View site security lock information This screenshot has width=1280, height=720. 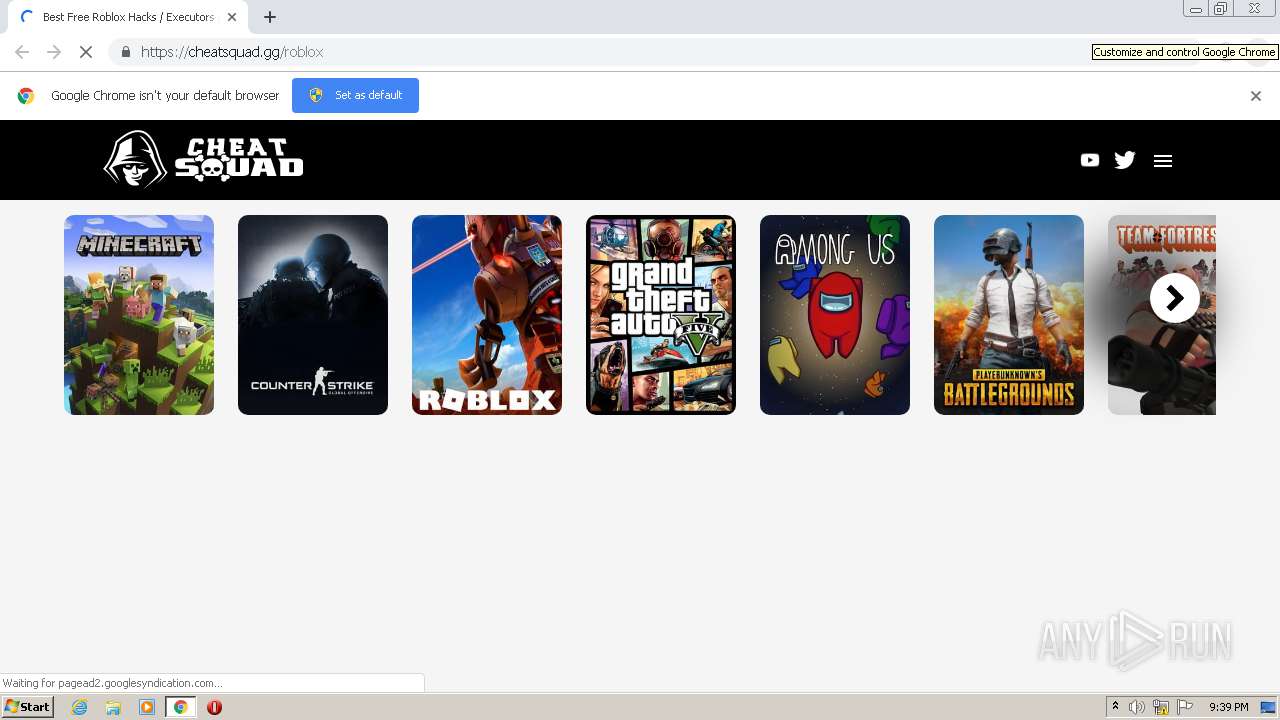click(x=125, y=52)
